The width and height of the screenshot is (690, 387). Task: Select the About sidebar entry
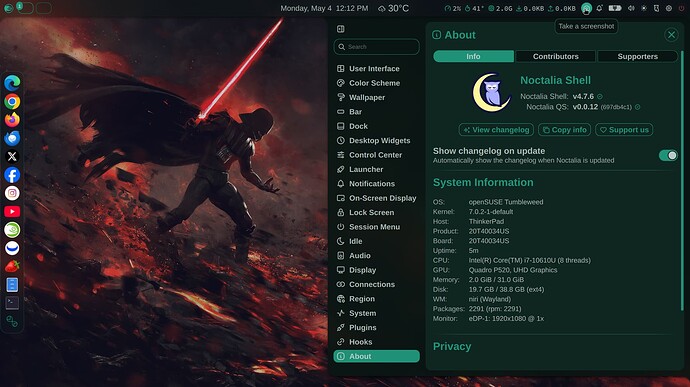coord(376,356)
